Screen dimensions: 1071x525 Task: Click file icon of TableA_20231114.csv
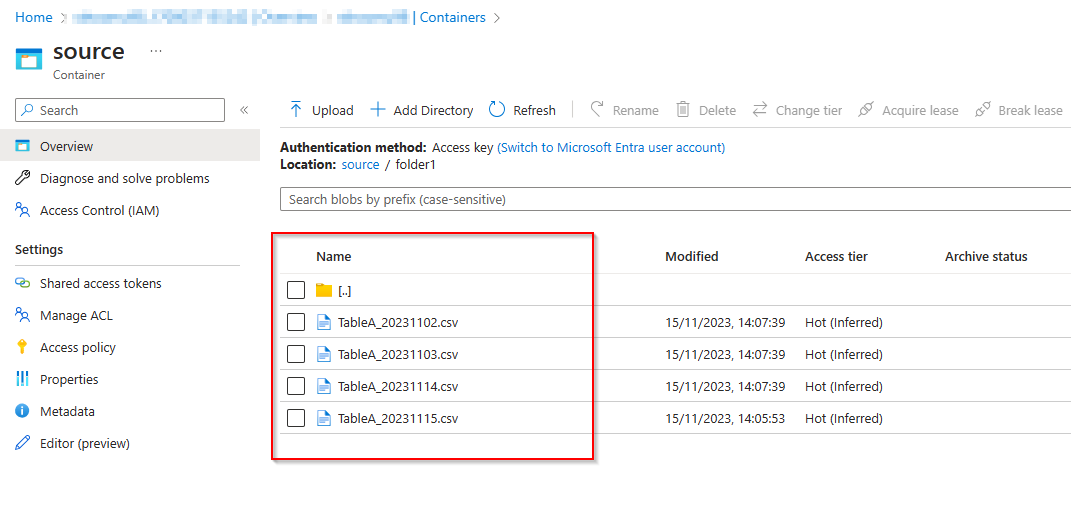[x=324, y=386]
